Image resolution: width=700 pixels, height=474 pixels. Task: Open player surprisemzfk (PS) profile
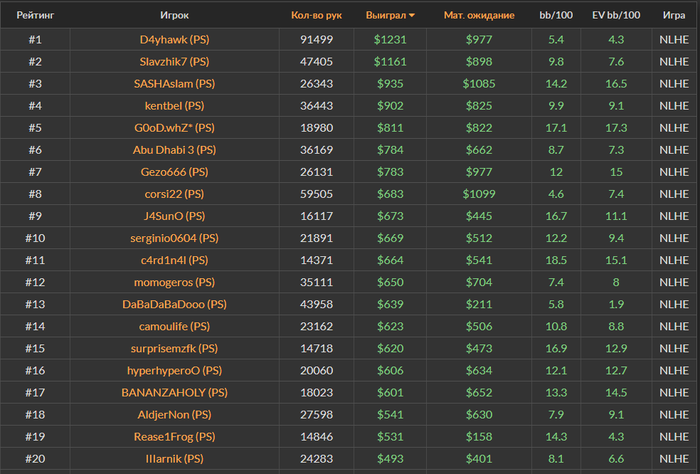tap(175, 348)
